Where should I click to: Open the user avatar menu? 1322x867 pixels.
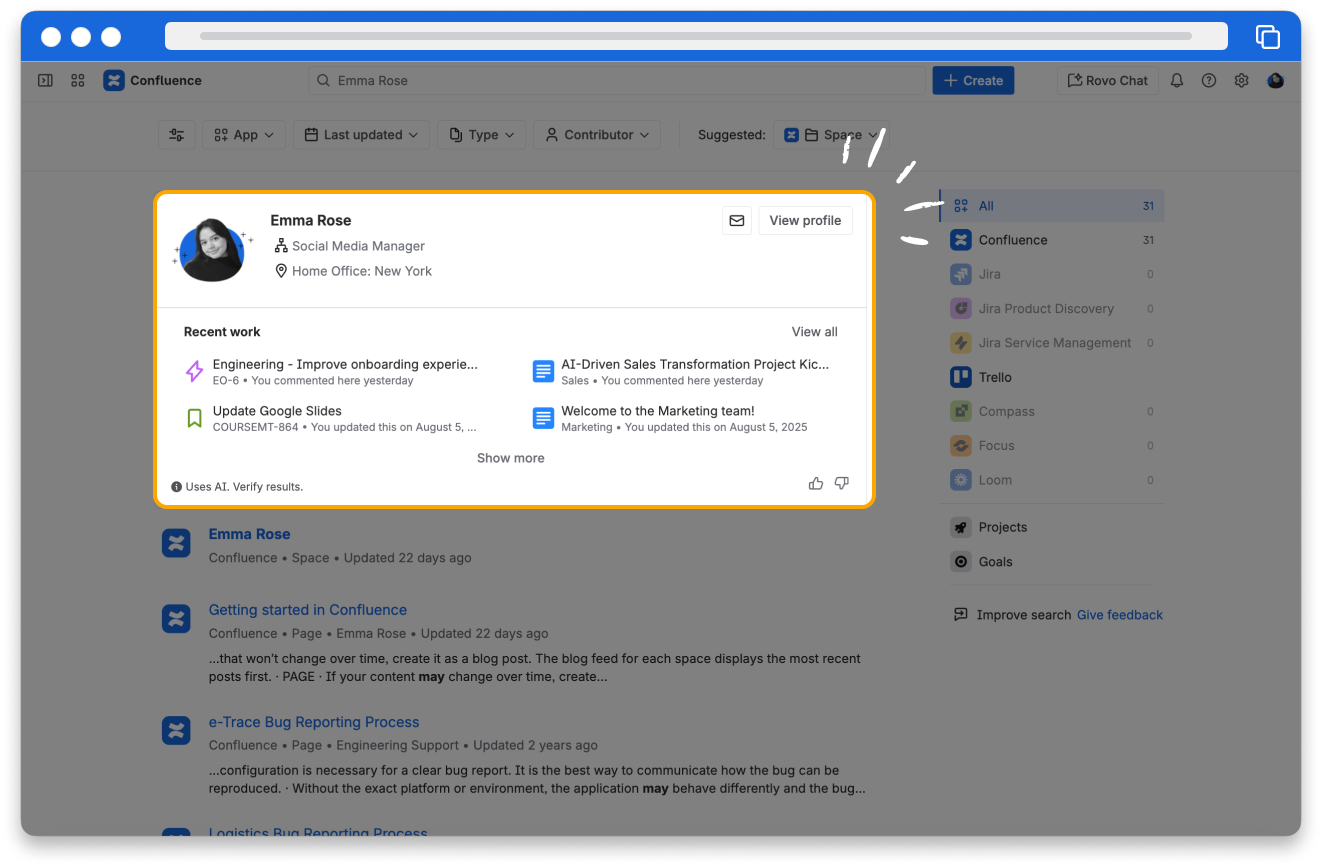pos(1275,81)
